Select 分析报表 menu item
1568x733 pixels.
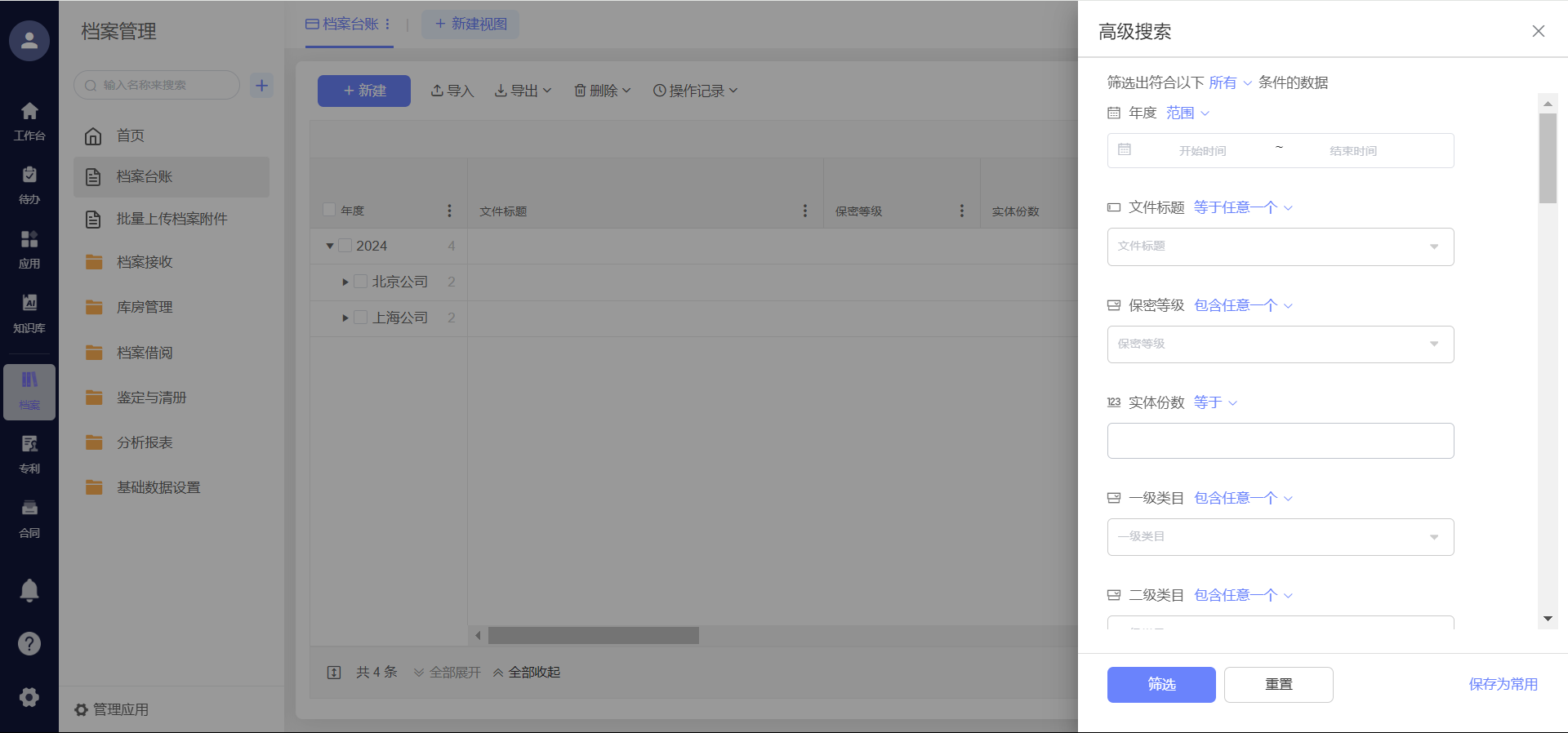pyautogui.click(x=145, y=442)
